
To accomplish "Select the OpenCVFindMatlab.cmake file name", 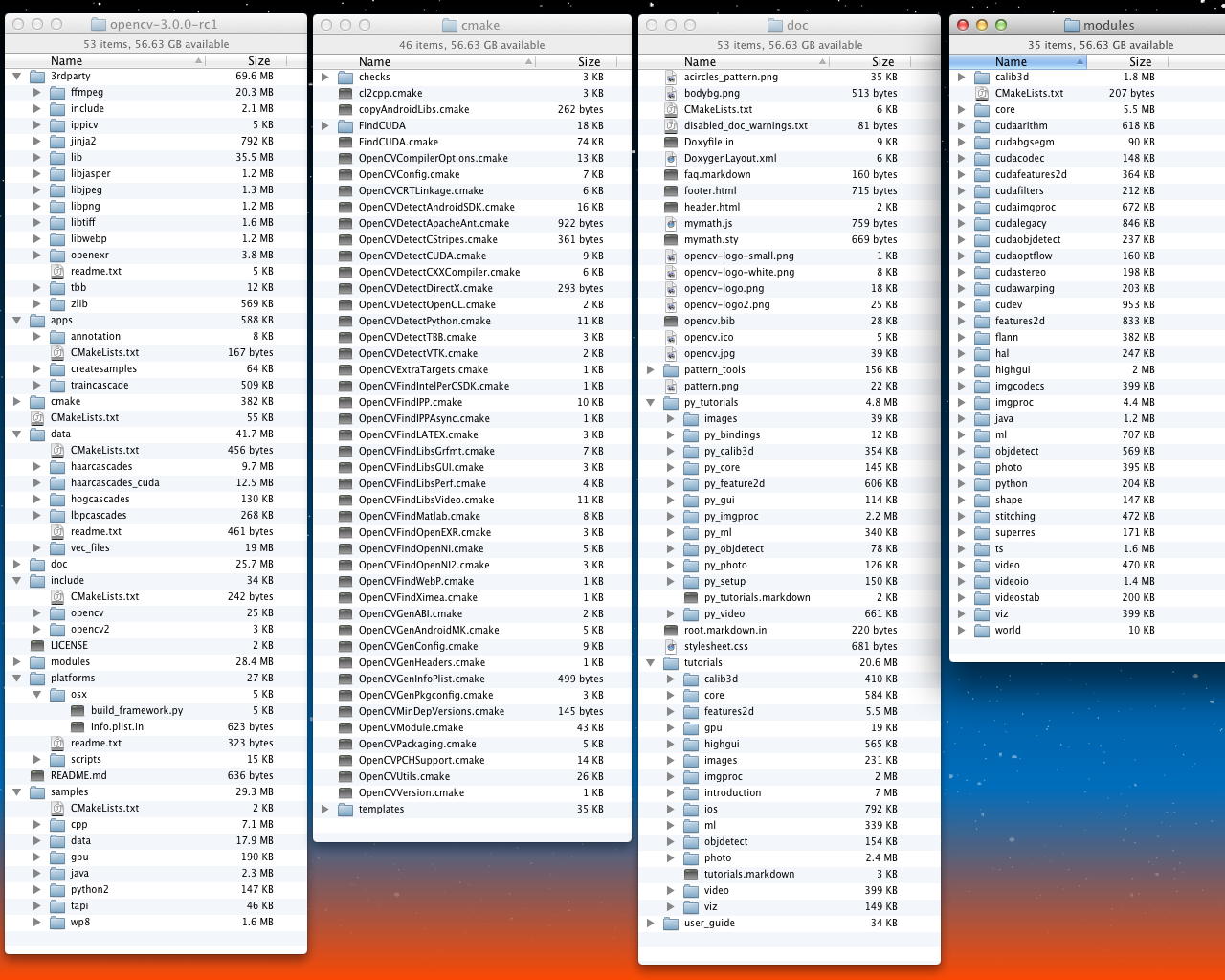I will (419, 517).
